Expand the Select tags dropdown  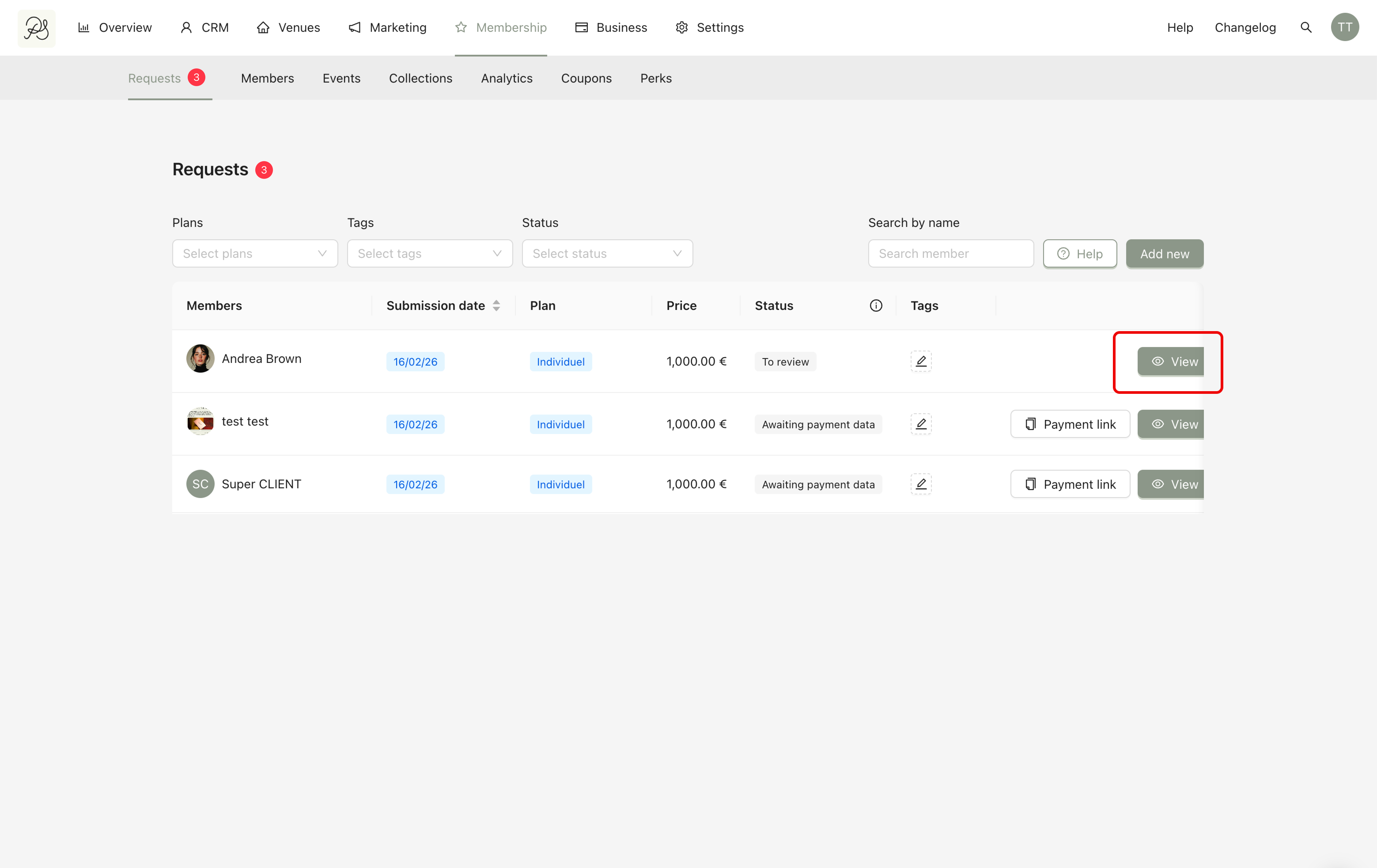tap(429, 253)
